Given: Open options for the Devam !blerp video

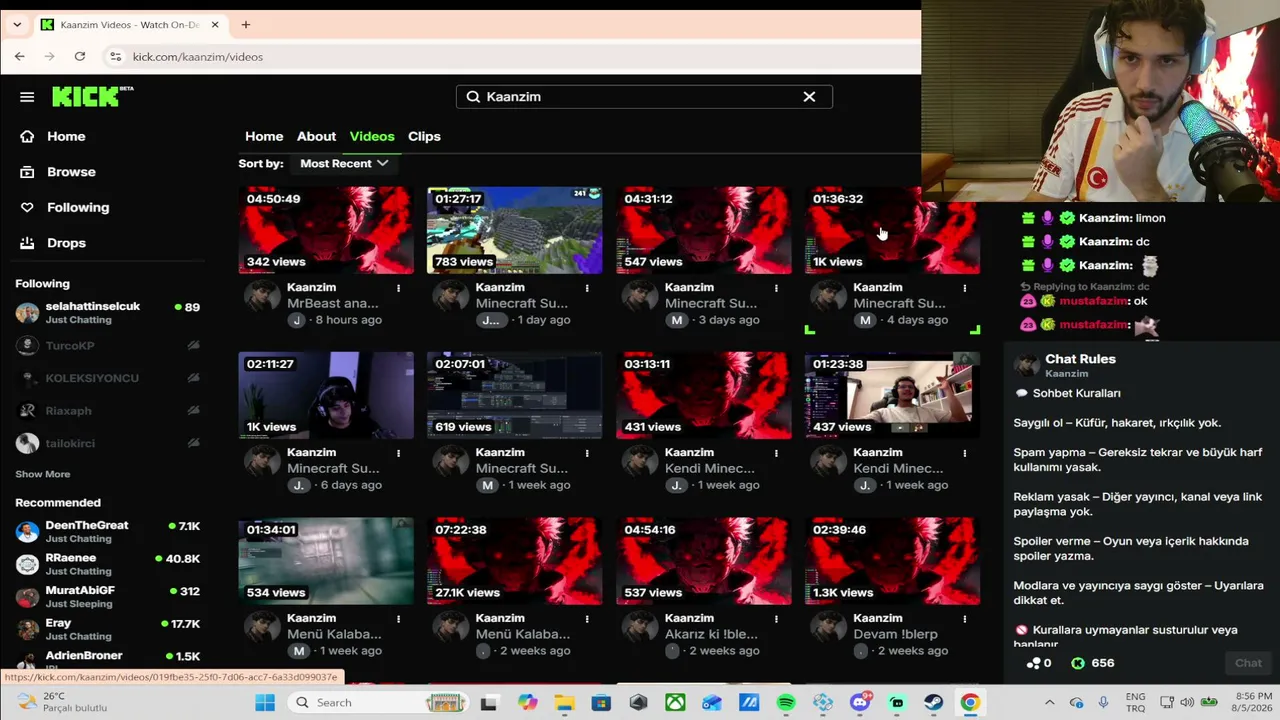Looking at the screenshot, I should (964, 619).
